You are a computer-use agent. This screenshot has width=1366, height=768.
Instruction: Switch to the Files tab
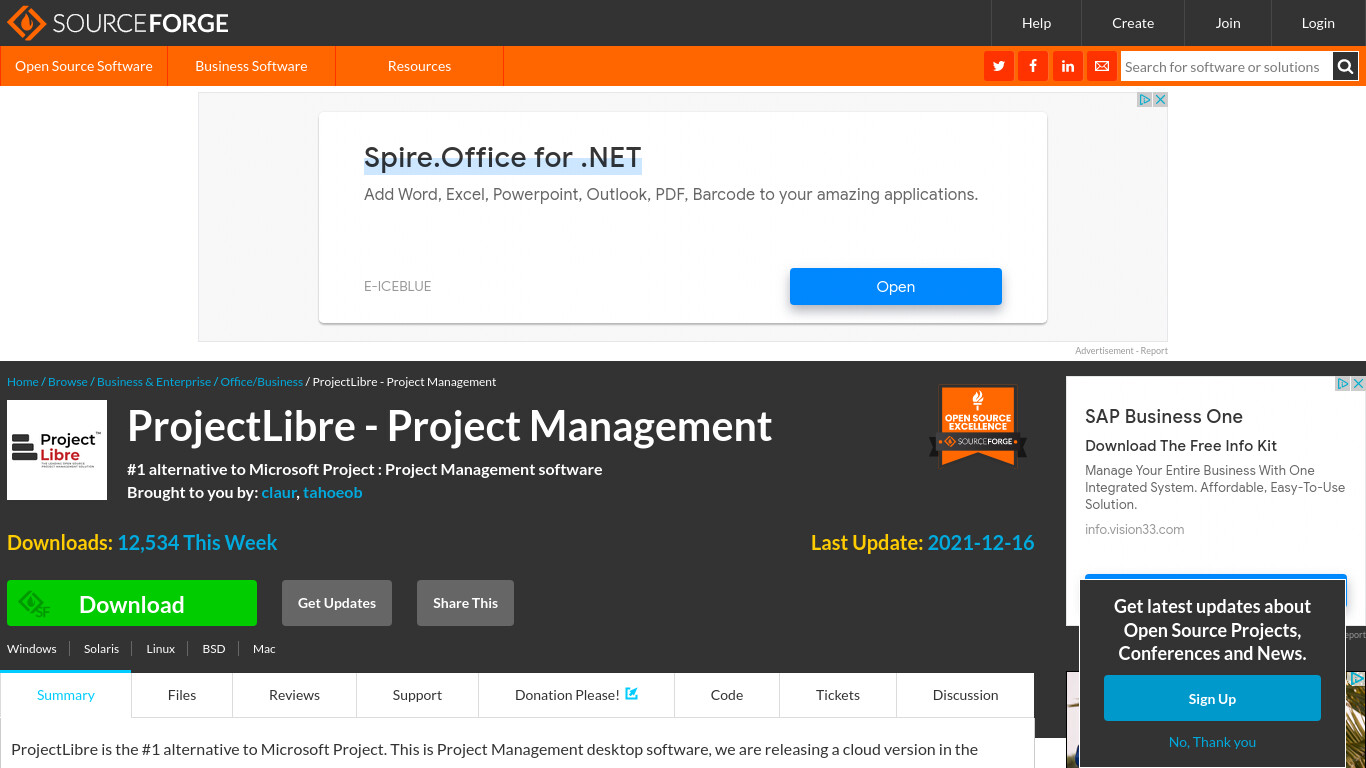182,695
